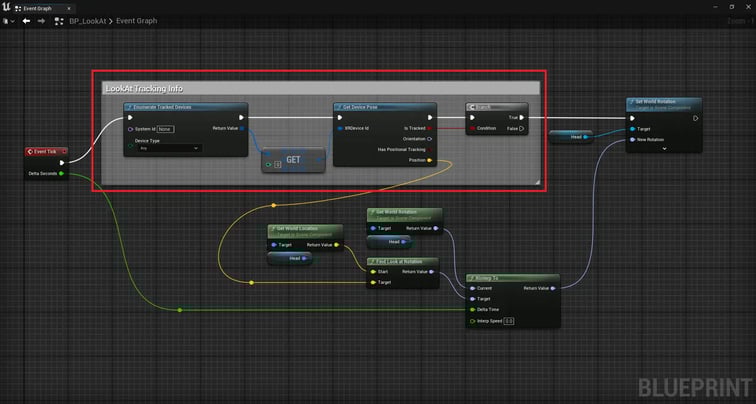756x404 pixels.
Task: Toggle the Has Positional Tracking pin
Action: coord(430,149)
